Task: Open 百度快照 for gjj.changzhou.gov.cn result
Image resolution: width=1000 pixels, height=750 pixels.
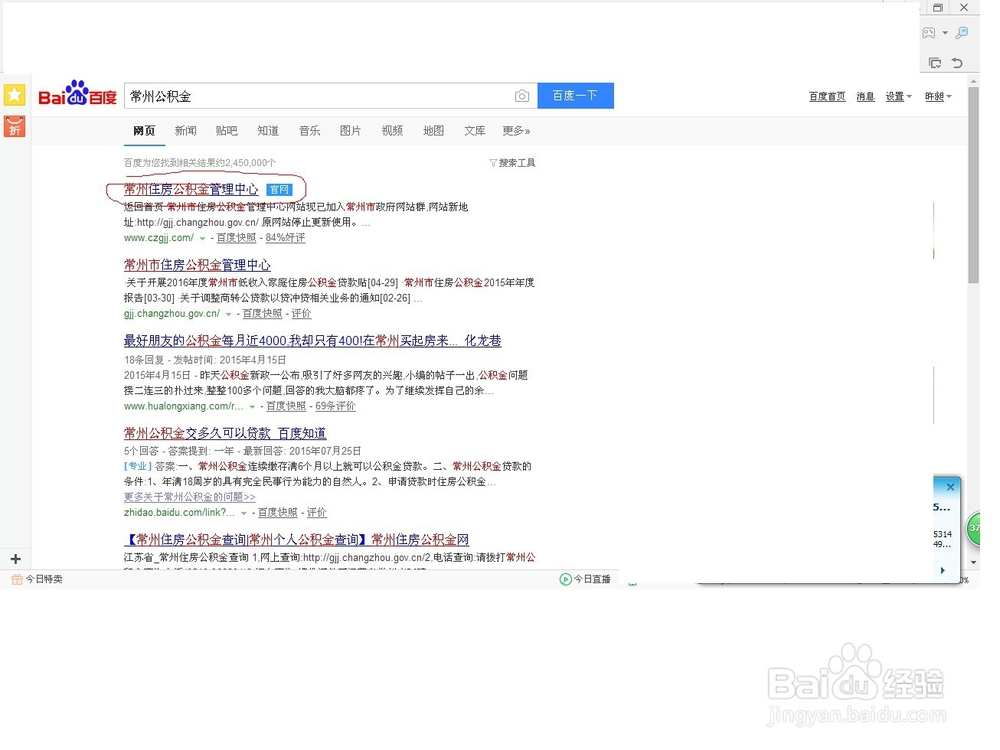Action: 262,314
